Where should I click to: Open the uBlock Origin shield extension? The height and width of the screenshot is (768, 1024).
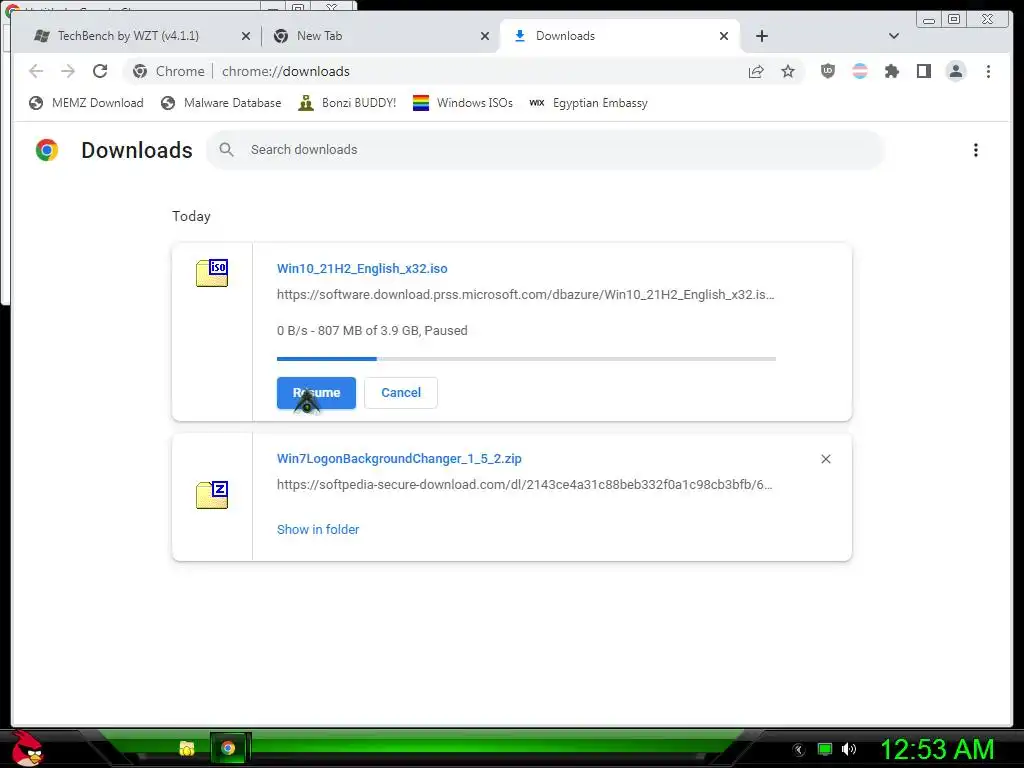827,71
